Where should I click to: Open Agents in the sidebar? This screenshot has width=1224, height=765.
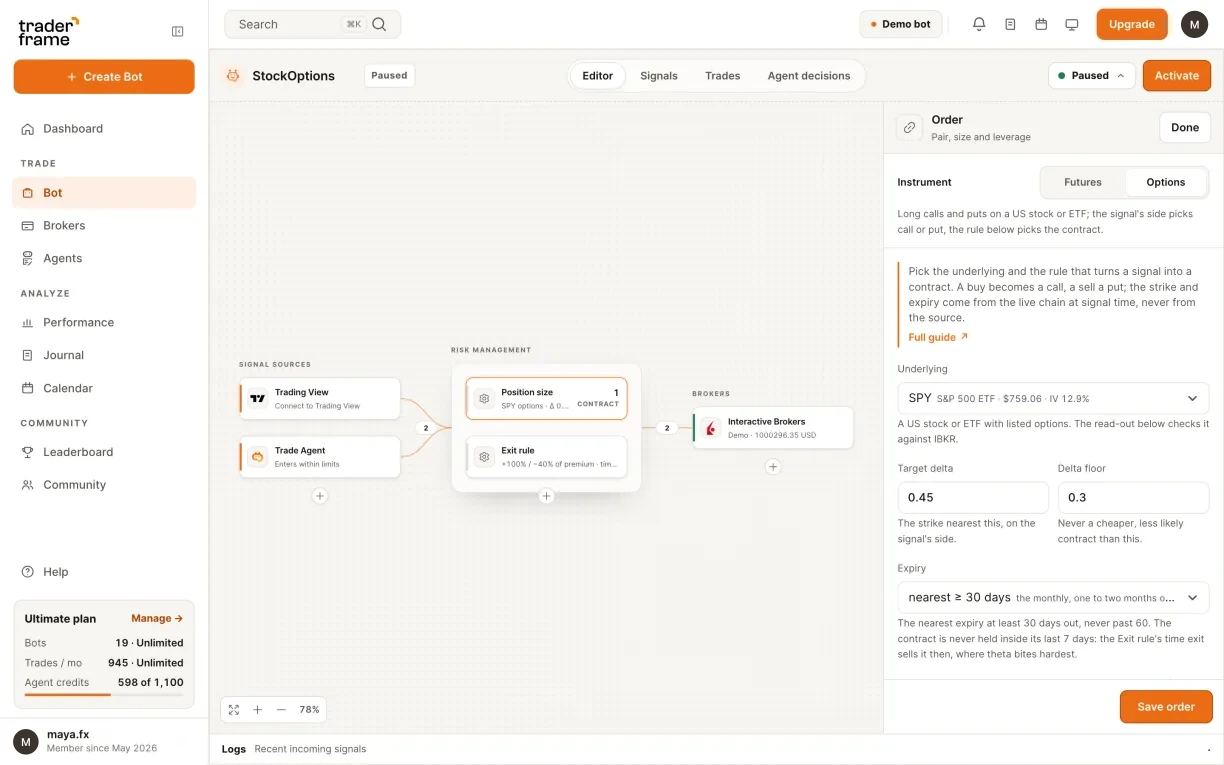coord(104,258)
